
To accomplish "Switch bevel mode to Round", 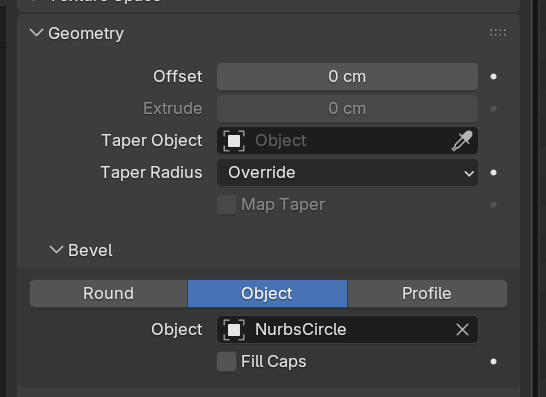I will 109,294.
